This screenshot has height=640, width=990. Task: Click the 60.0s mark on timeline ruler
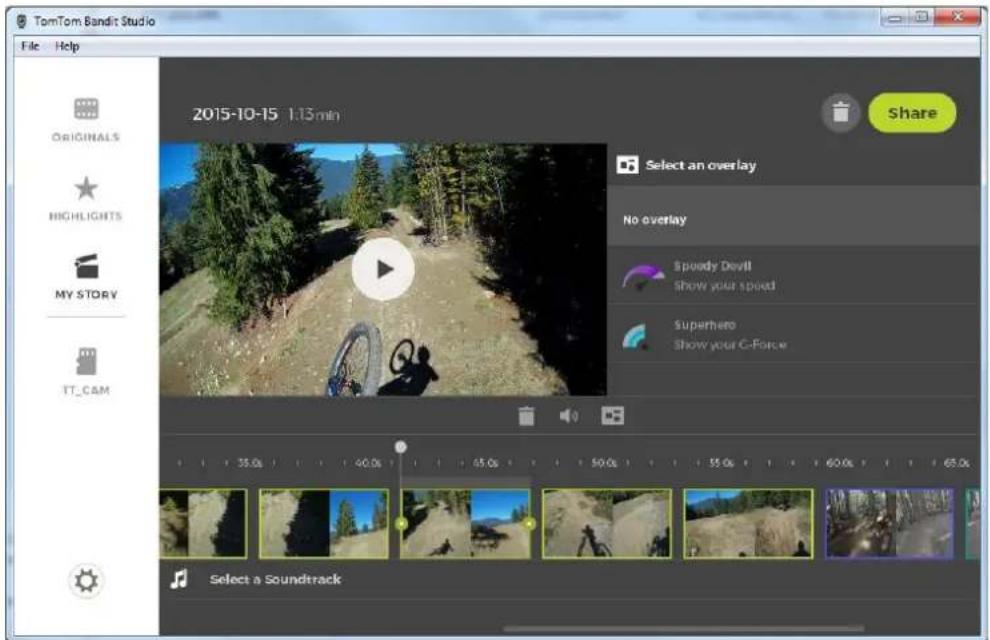(839, 463)
